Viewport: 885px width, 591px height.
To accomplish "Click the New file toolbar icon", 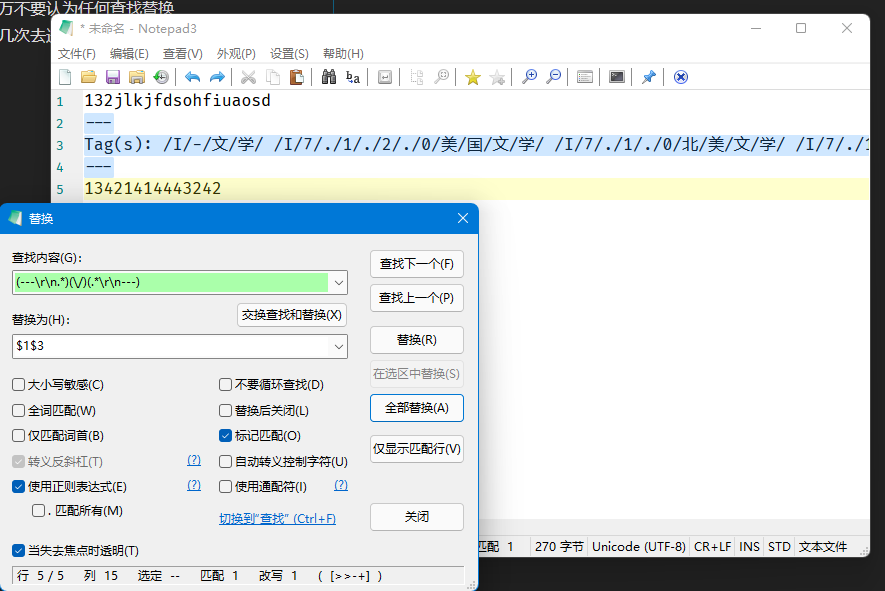I will click(65, 77).
